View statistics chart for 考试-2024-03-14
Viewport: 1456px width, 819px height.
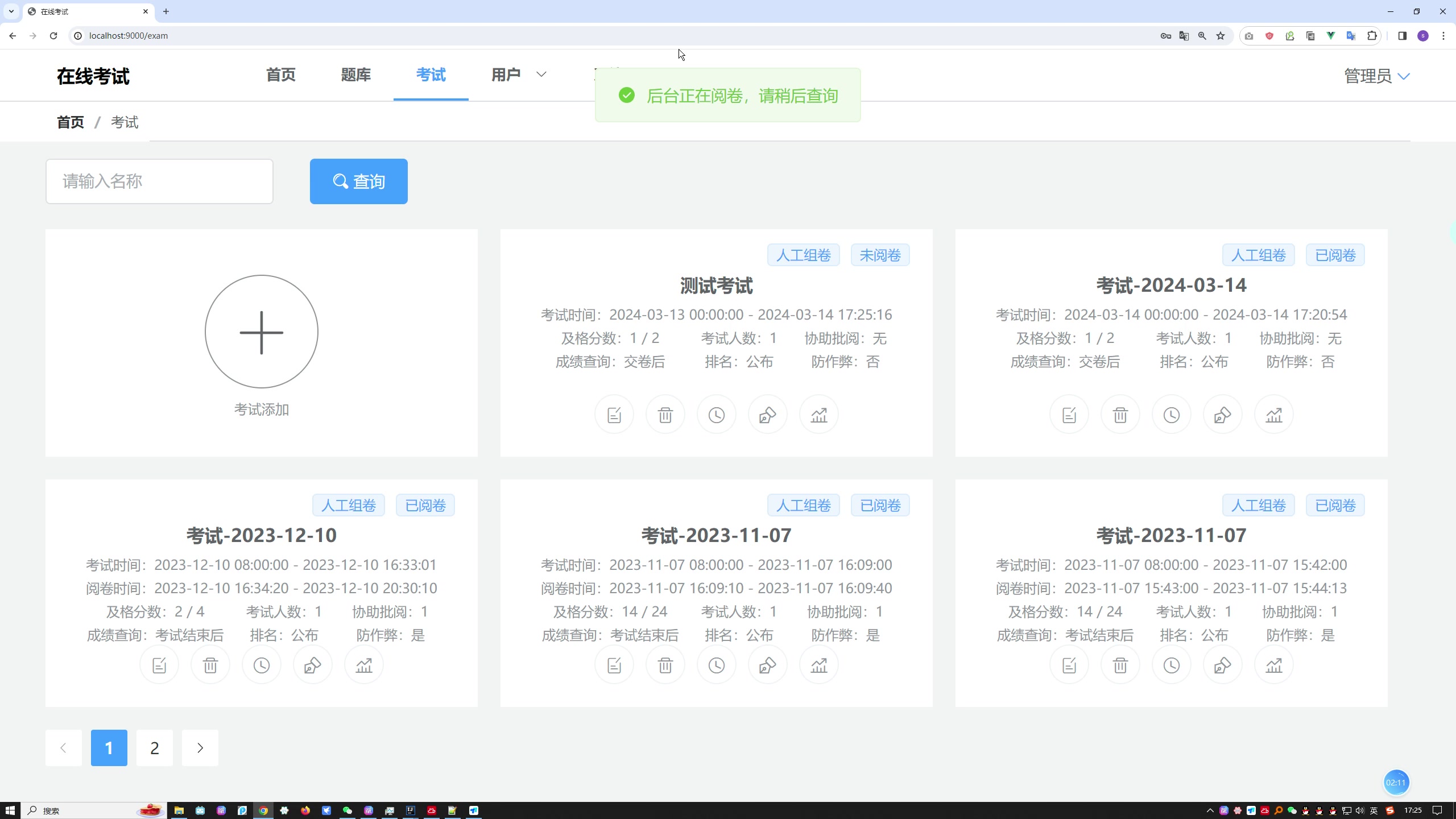[x=1274, y=415]
